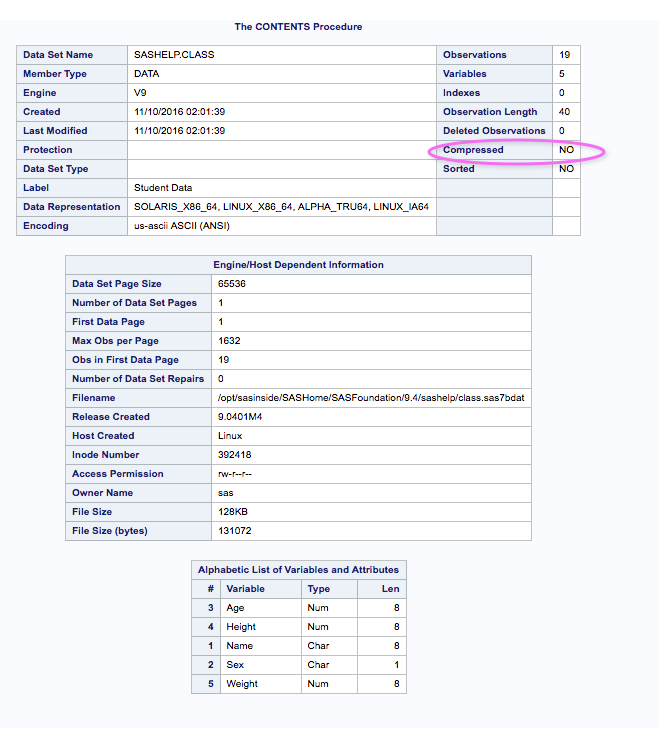Screen dimensions: 659x751
Task: Click the Student Data label value
Action: coord(163,188)
